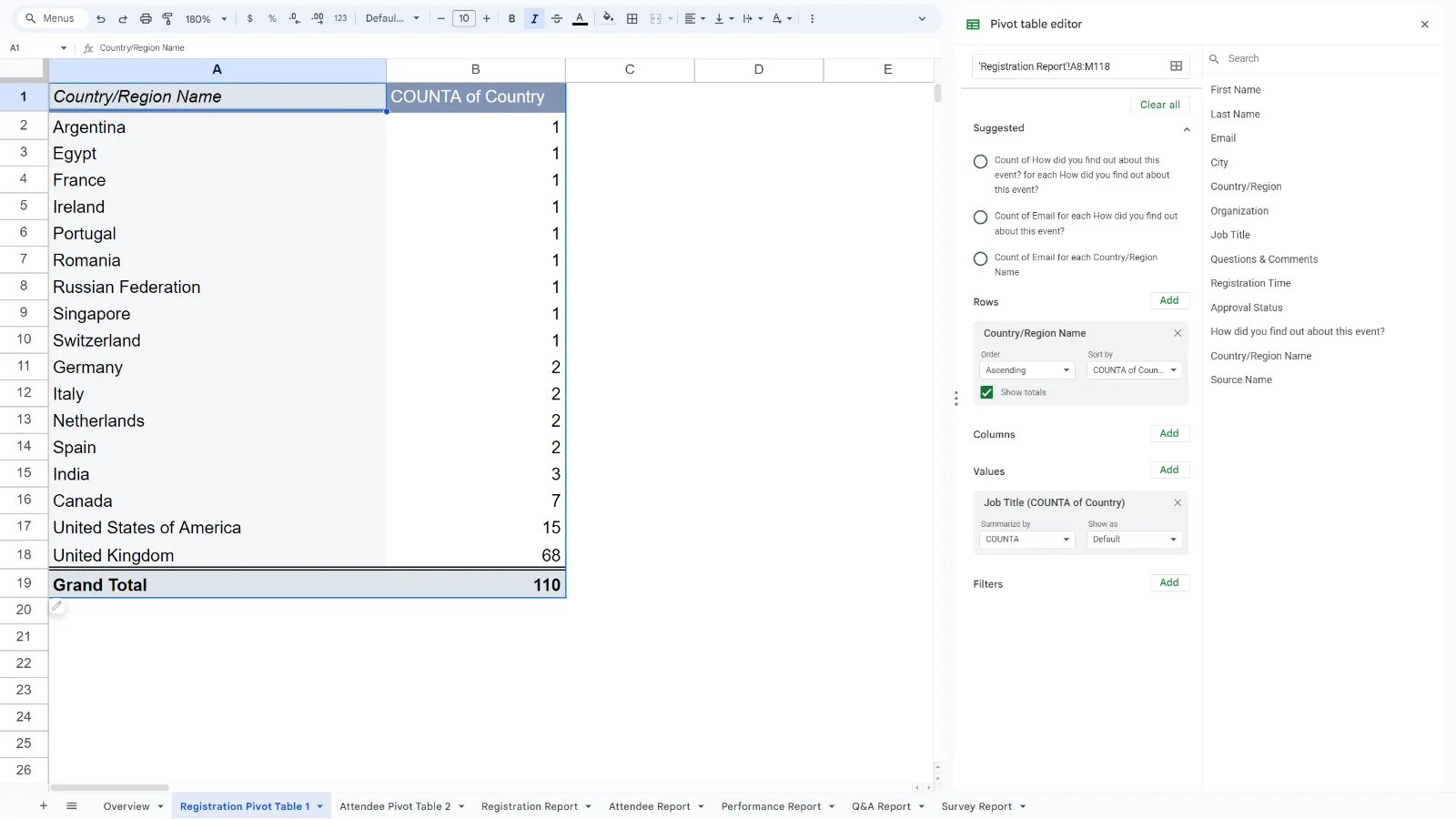Click the font size field
This screenshot has width=1456, height=819.
464,18
